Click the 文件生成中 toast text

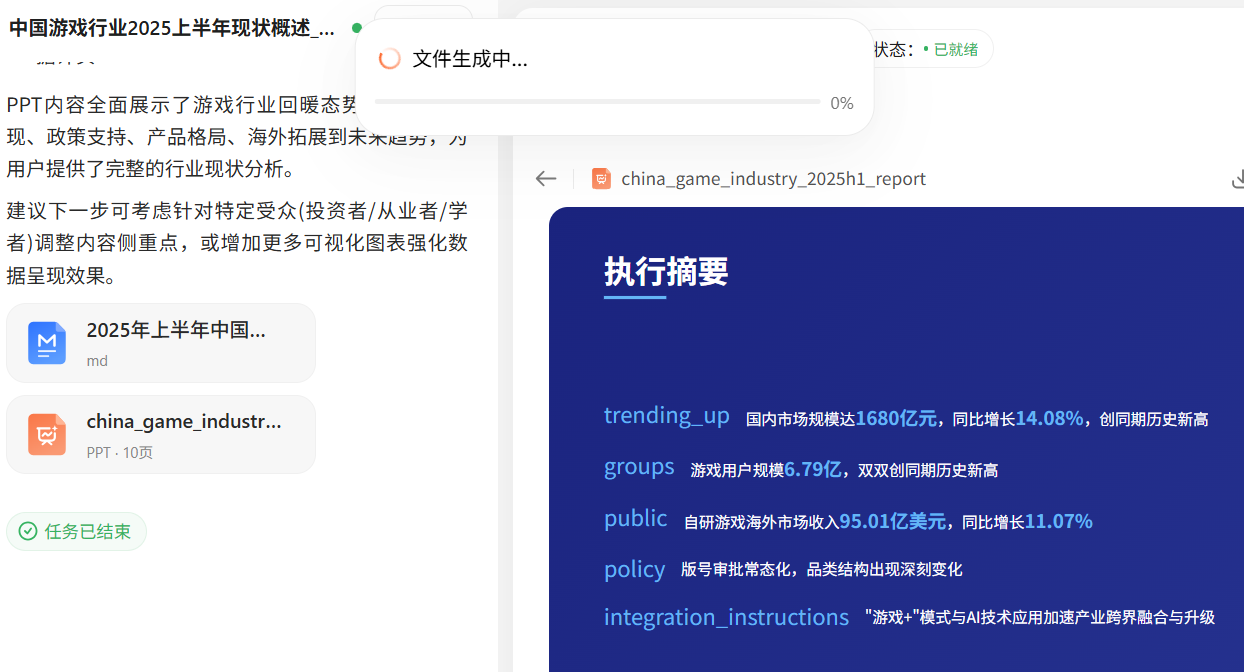tap(470, 59)
